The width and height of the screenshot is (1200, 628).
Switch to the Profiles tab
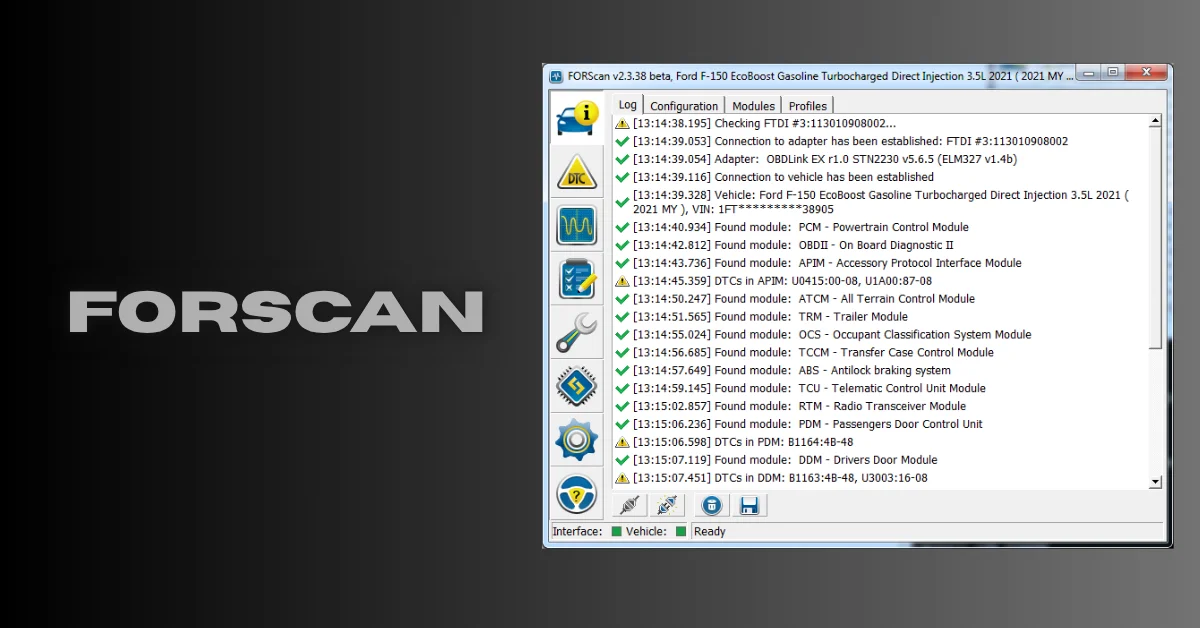click(807, 106)
